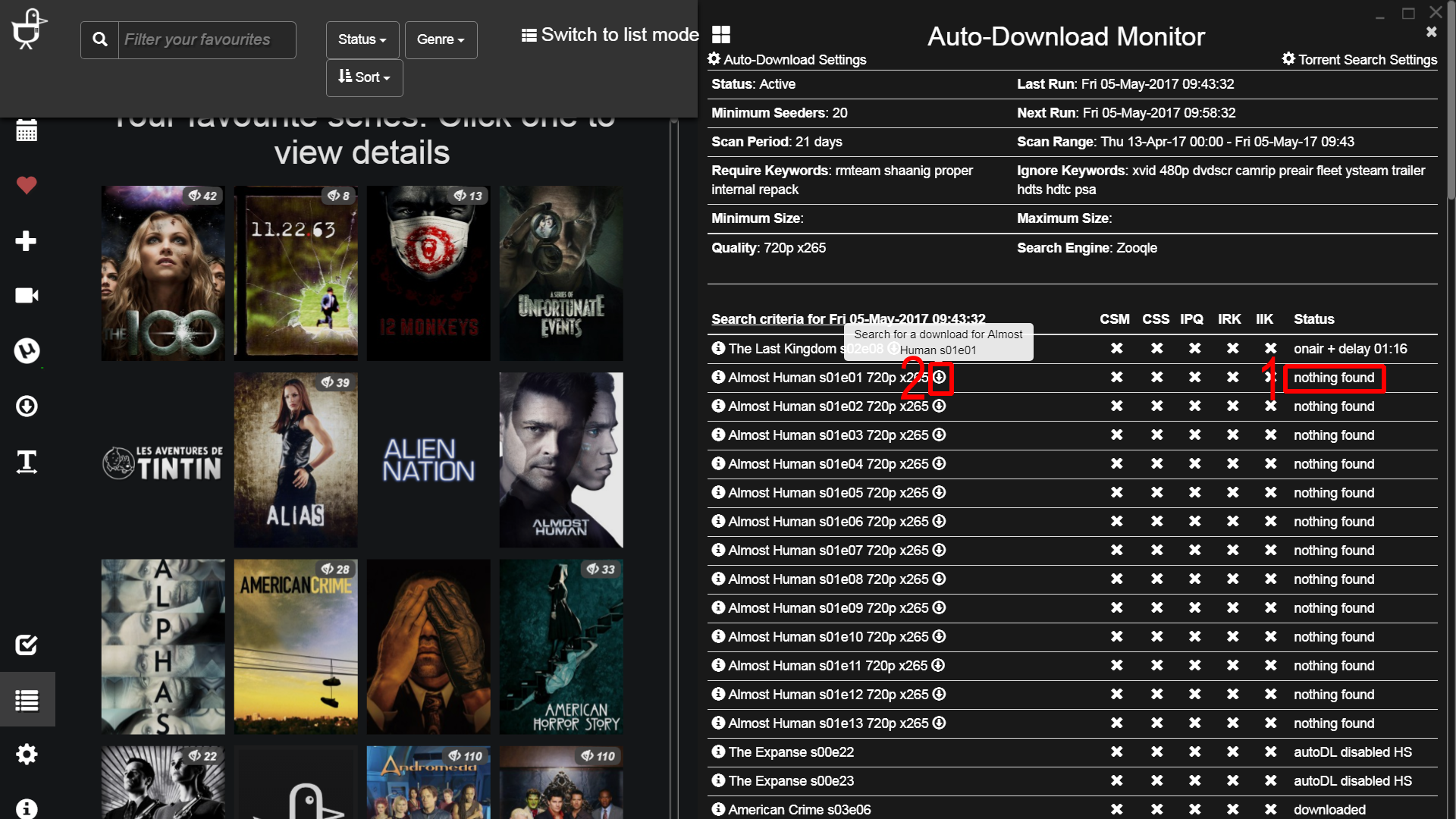Open the calendar icon in the sidebar

[27, 130]
